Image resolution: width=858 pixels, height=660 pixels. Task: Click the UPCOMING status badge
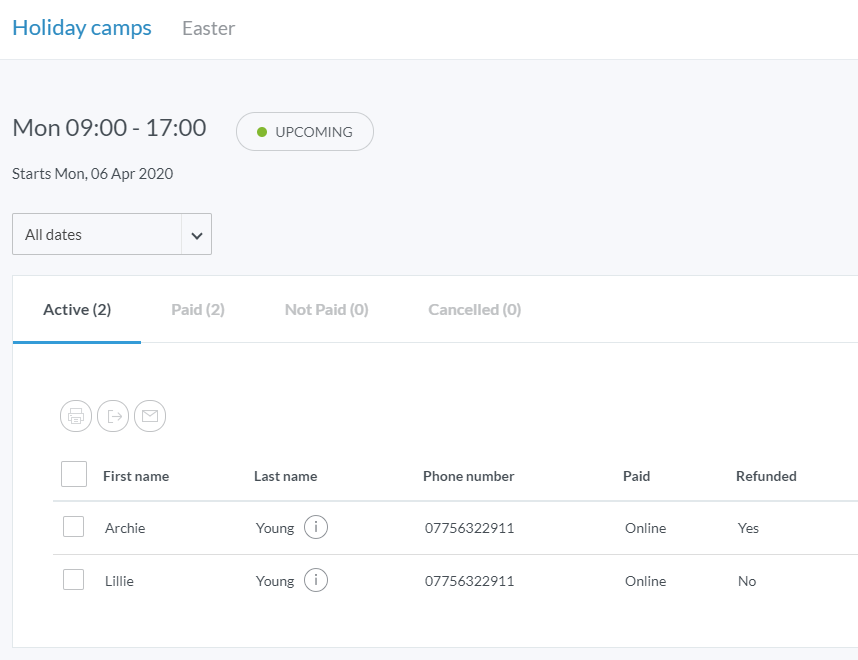[x=305, y=132]
